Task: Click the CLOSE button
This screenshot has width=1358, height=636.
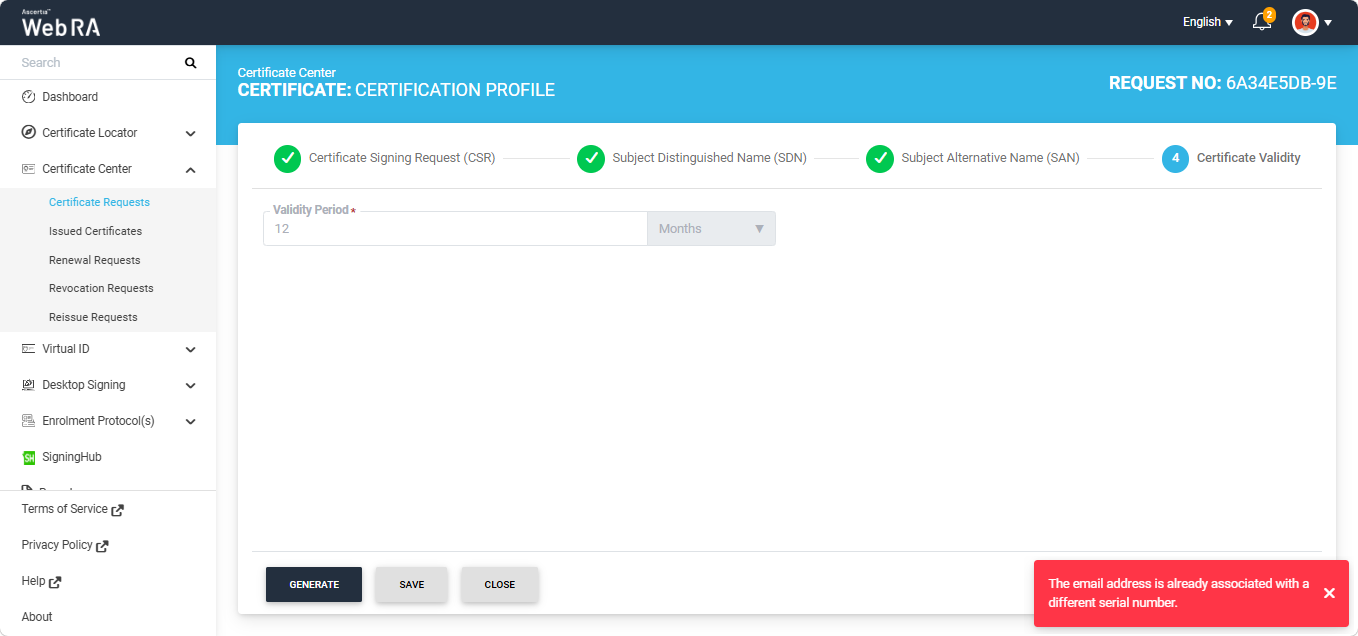Action: (x=500, y=585)
